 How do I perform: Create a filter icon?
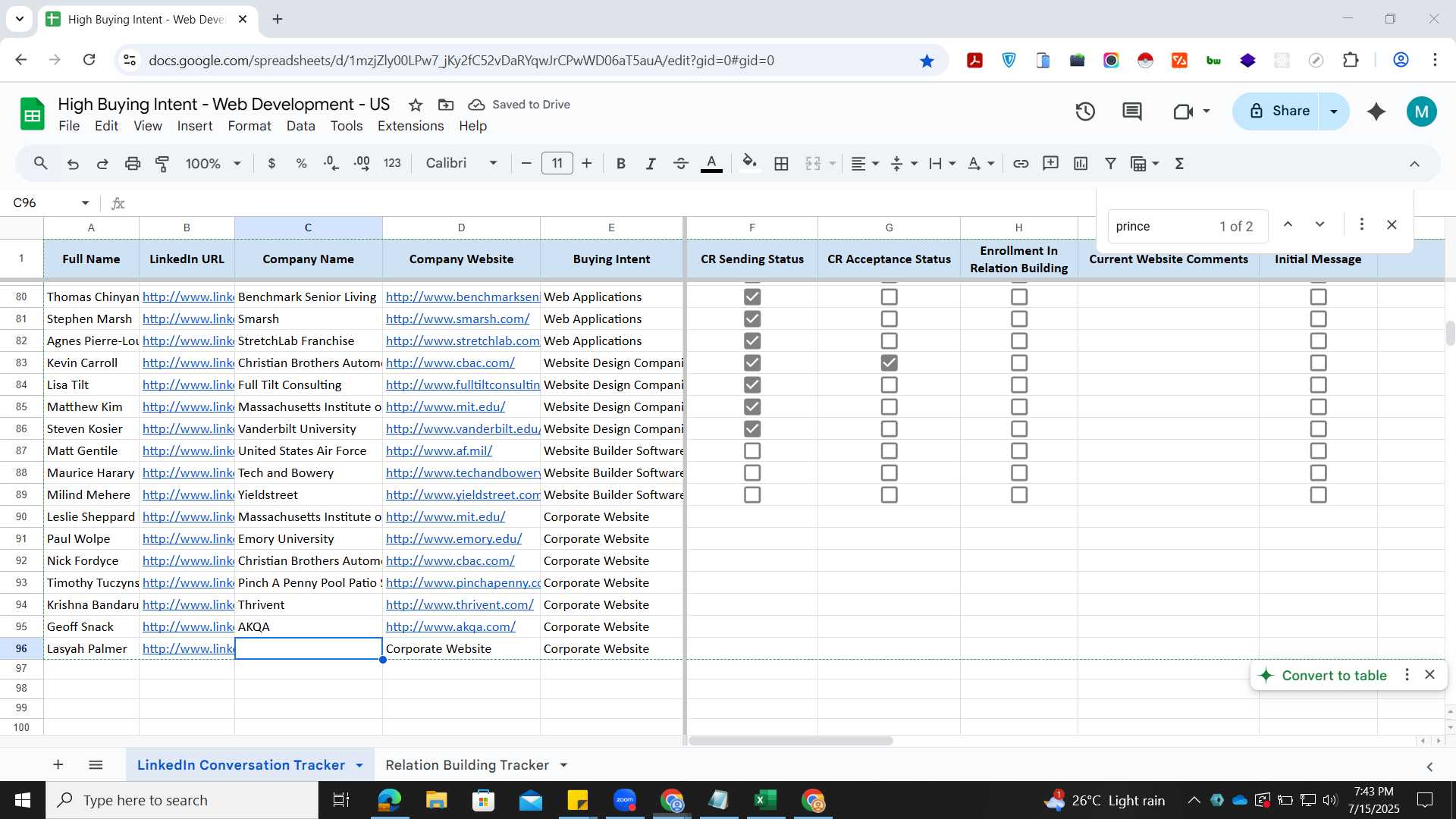coord(1110,164)
